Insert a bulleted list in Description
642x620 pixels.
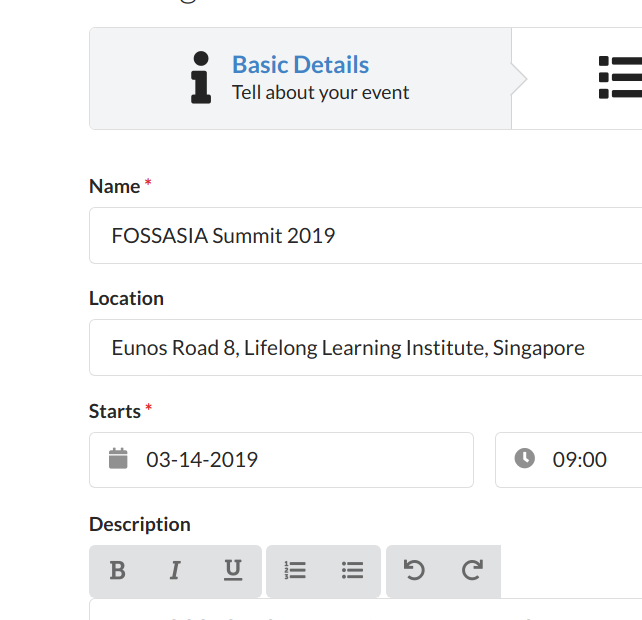[352, 570]
